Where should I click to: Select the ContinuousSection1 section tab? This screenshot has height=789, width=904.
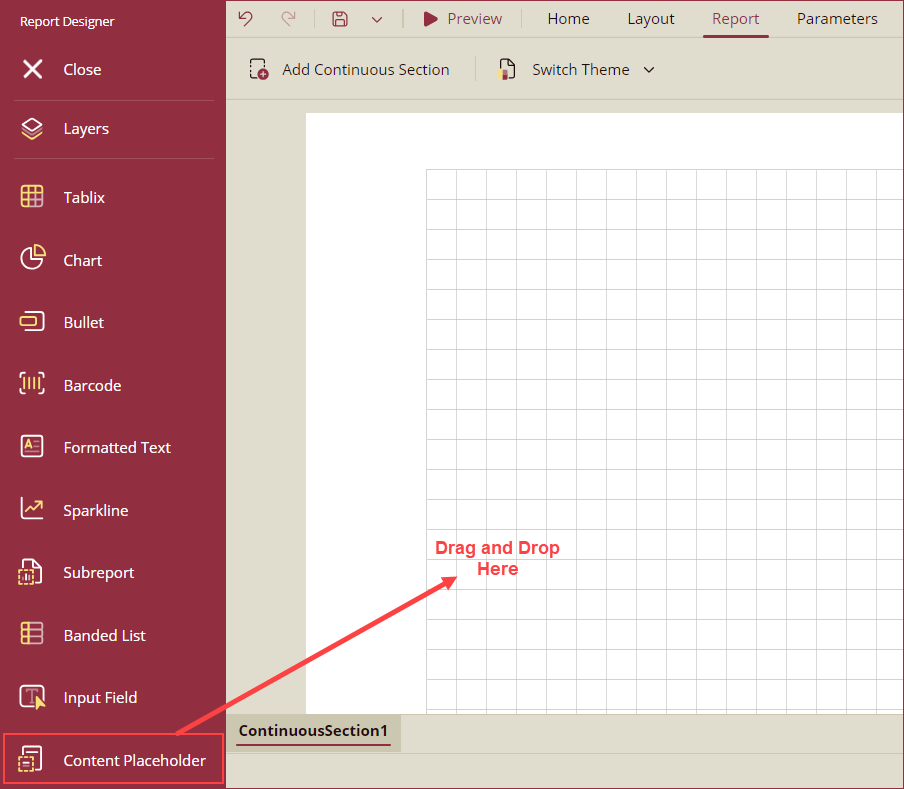click(313, 731)
